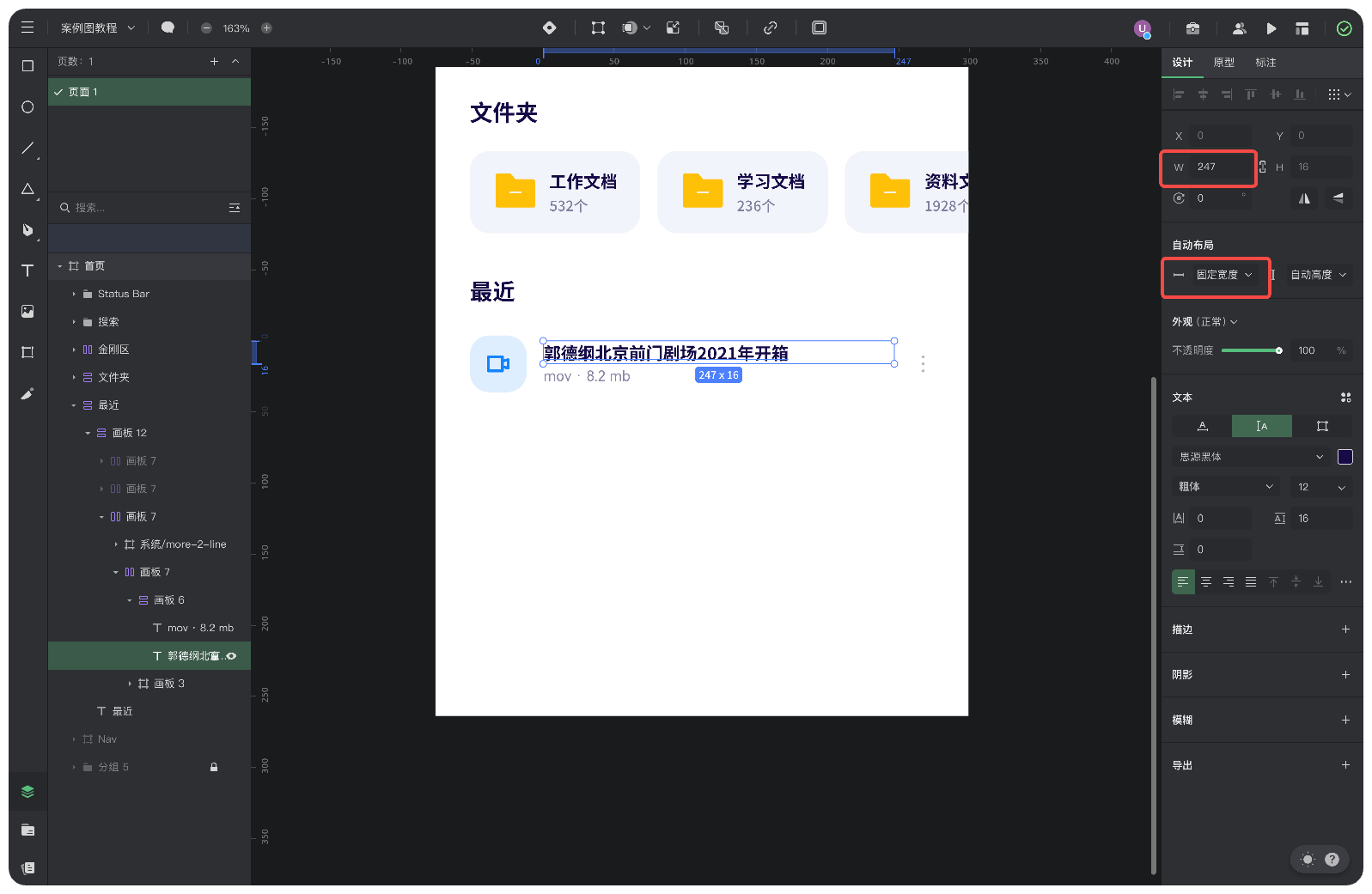Select the Artboard frame tool
Image resolution: width=1372 pixels, height=894 pixels.
point(27,352)
